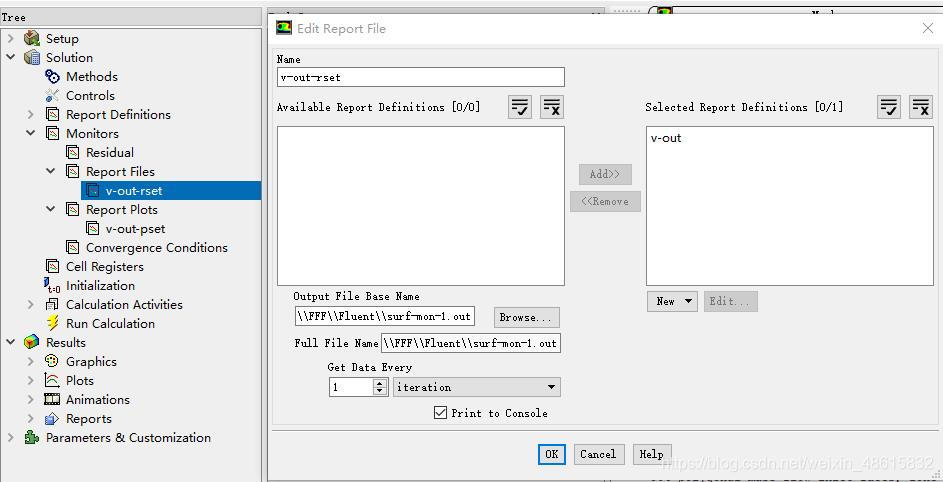The height and width of the screenshot is (482, 943).
Task: Click the Initialization t=0 icon
Action: tap(53, 286)
